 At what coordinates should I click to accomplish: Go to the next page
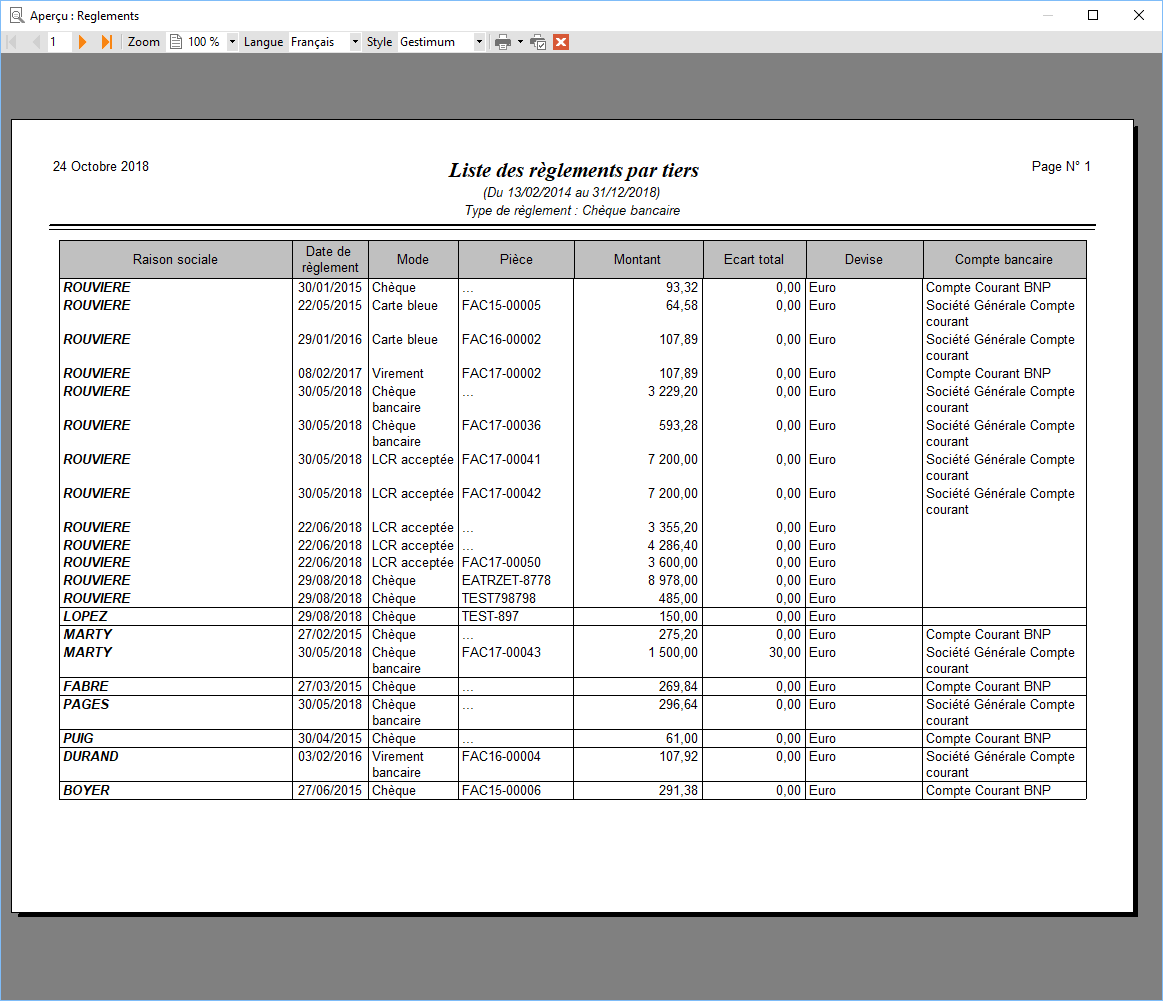pos(82,42)
